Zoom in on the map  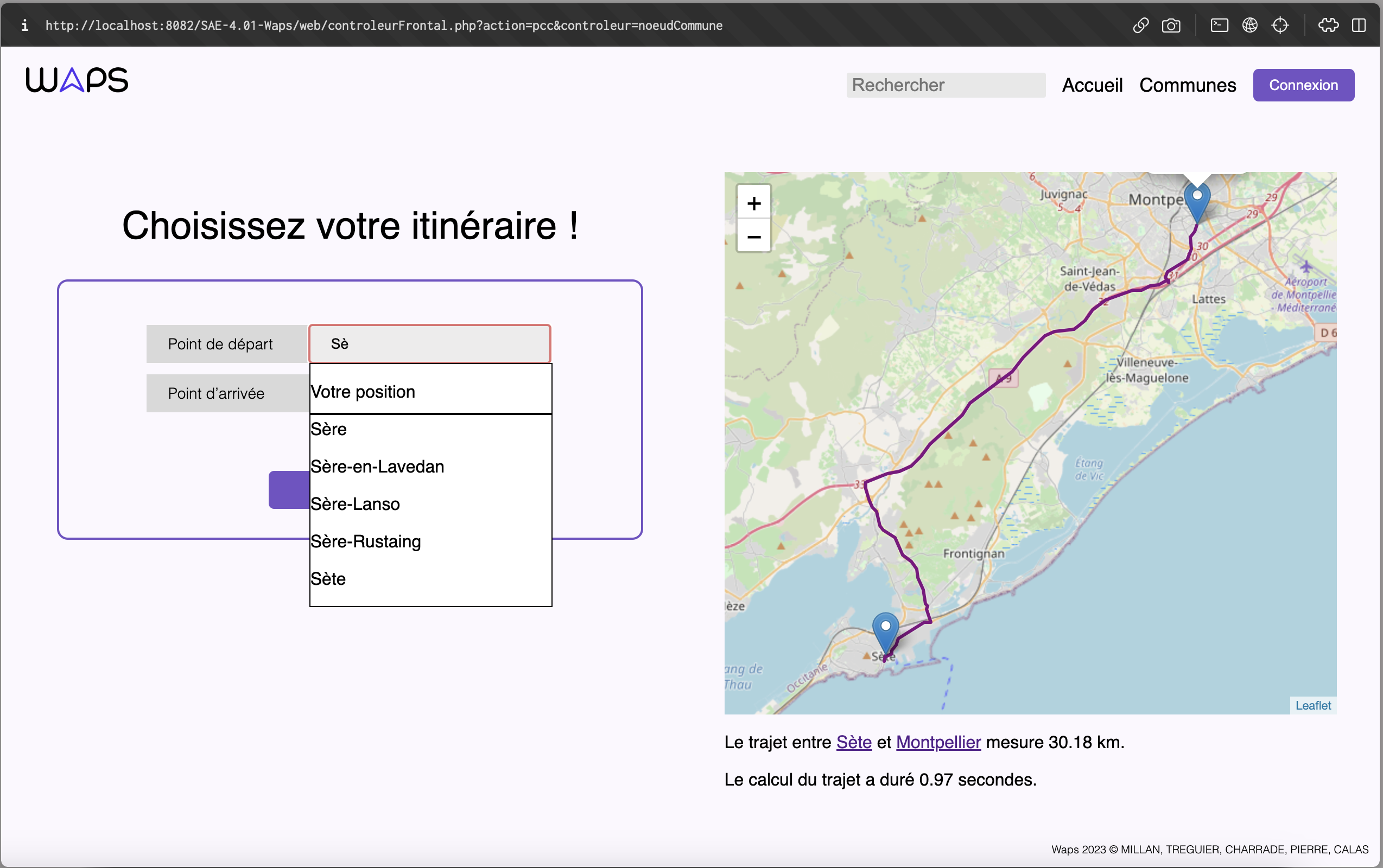pyautogui.click(x=753, y=203)
